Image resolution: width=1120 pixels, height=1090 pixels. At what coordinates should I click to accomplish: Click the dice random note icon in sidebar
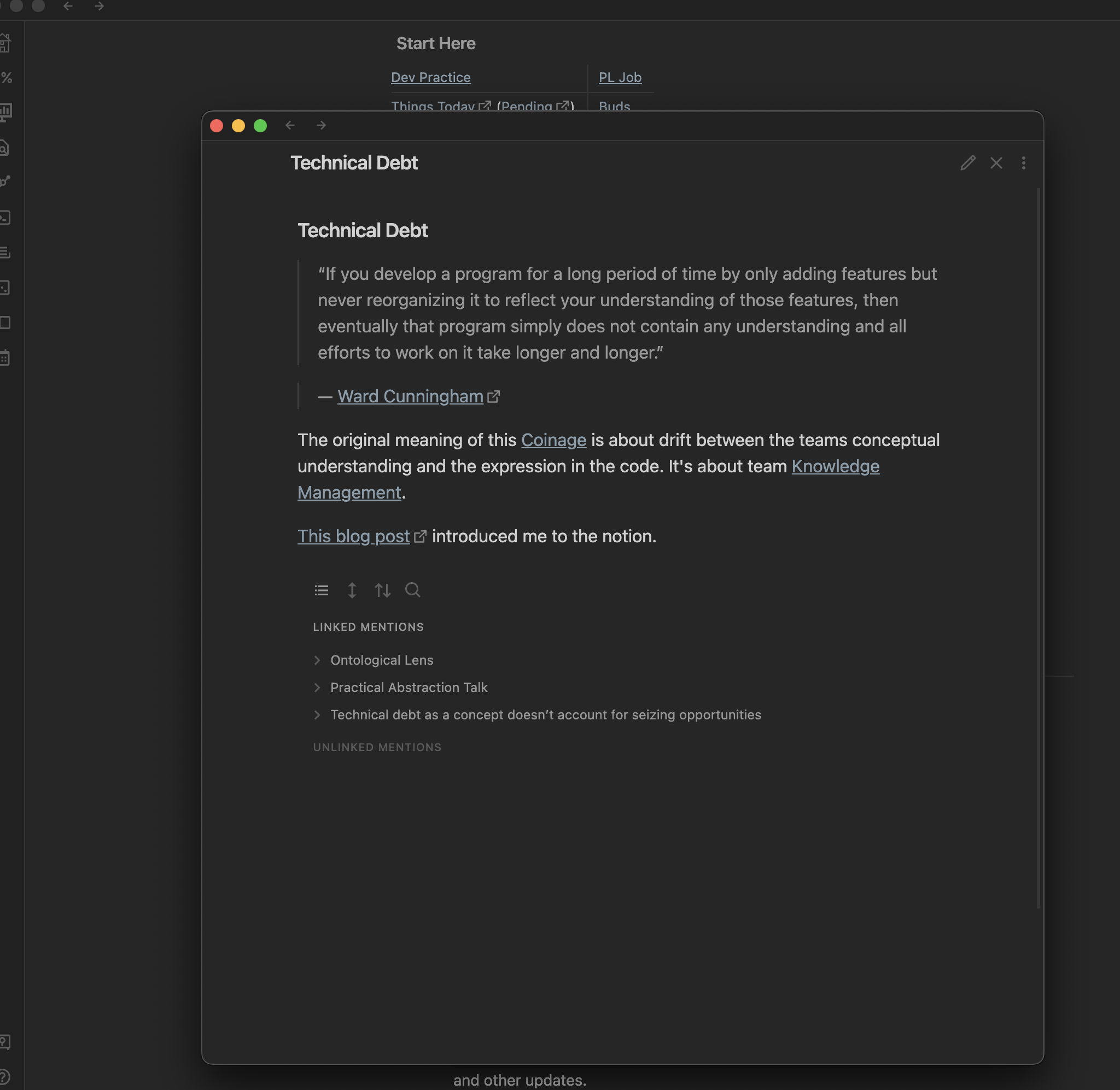coord(5,288)
